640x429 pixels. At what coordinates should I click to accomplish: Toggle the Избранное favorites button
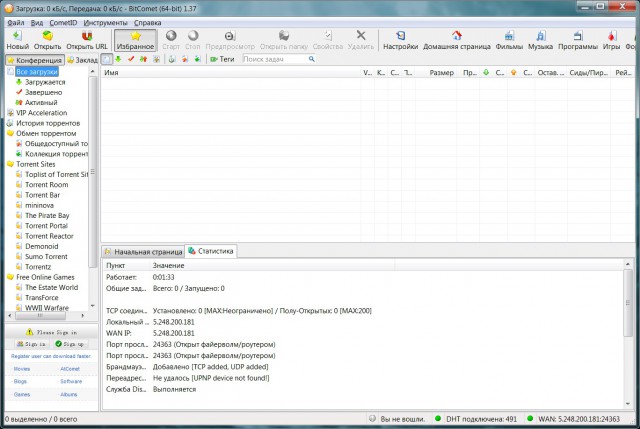click(135, 40)
